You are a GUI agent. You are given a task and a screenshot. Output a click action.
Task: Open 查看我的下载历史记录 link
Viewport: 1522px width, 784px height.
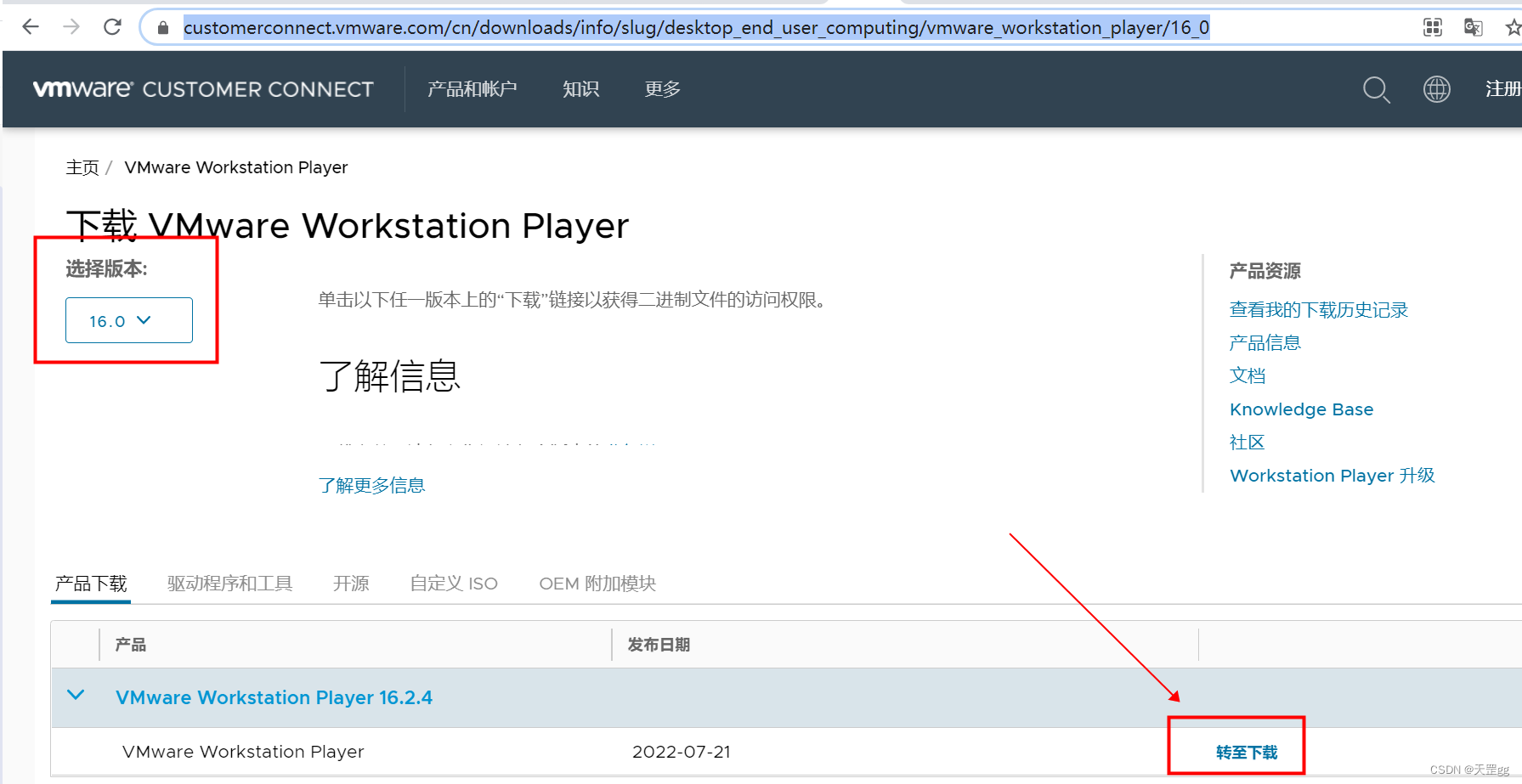pos(1319,310)
